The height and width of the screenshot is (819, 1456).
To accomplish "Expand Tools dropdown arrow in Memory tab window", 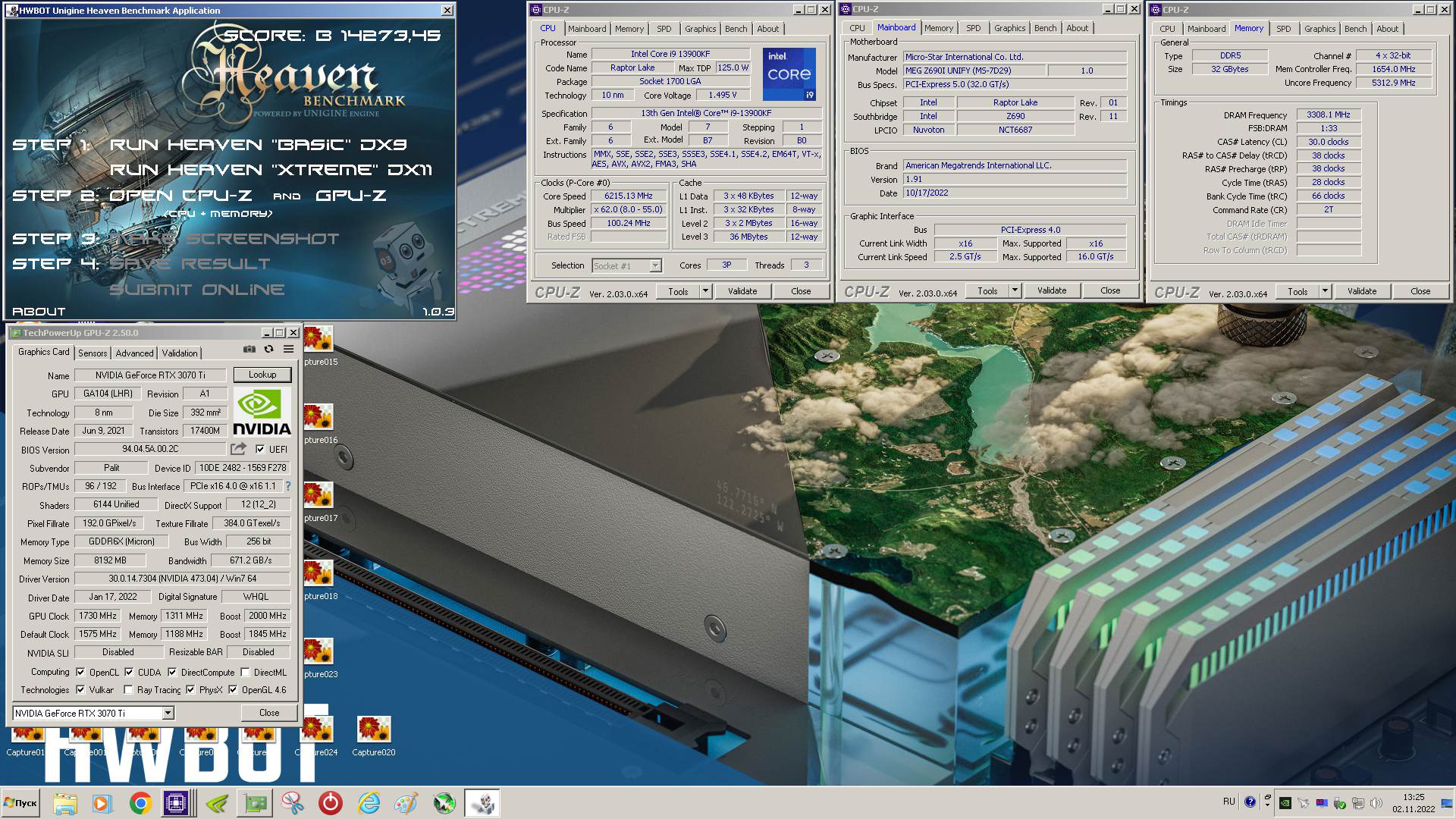I will click(x=1324, y=290).
